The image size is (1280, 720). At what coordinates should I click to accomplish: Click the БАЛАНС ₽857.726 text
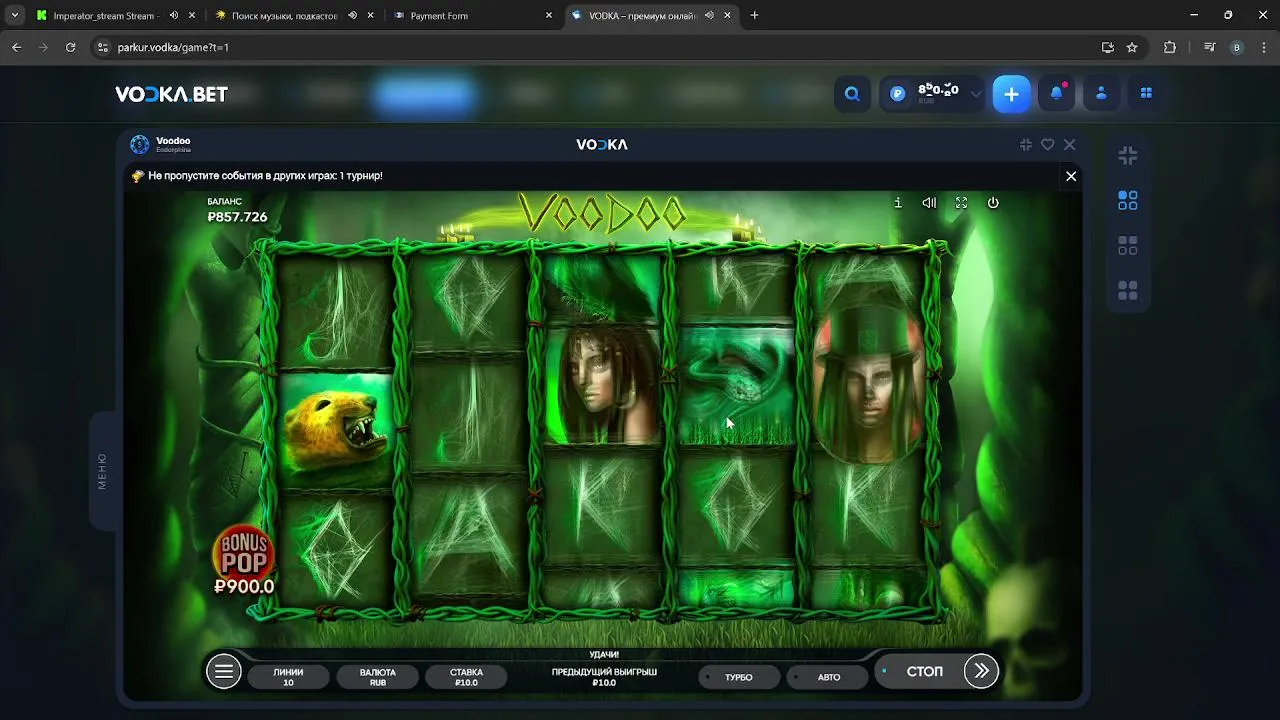click(x=237, y=210)
